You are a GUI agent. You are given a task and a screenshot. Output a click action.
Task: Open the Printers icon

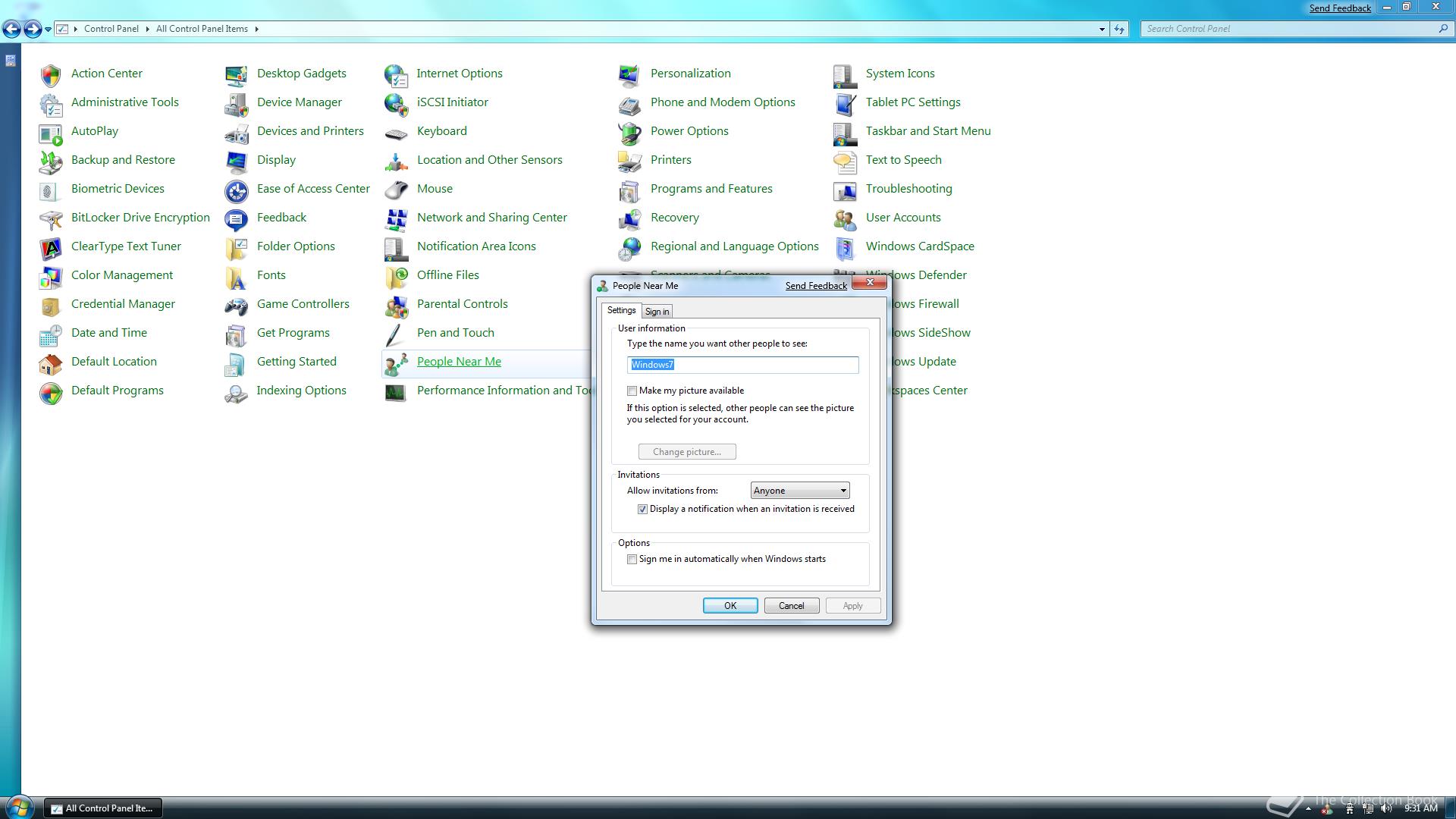click(x=629, y=161)
